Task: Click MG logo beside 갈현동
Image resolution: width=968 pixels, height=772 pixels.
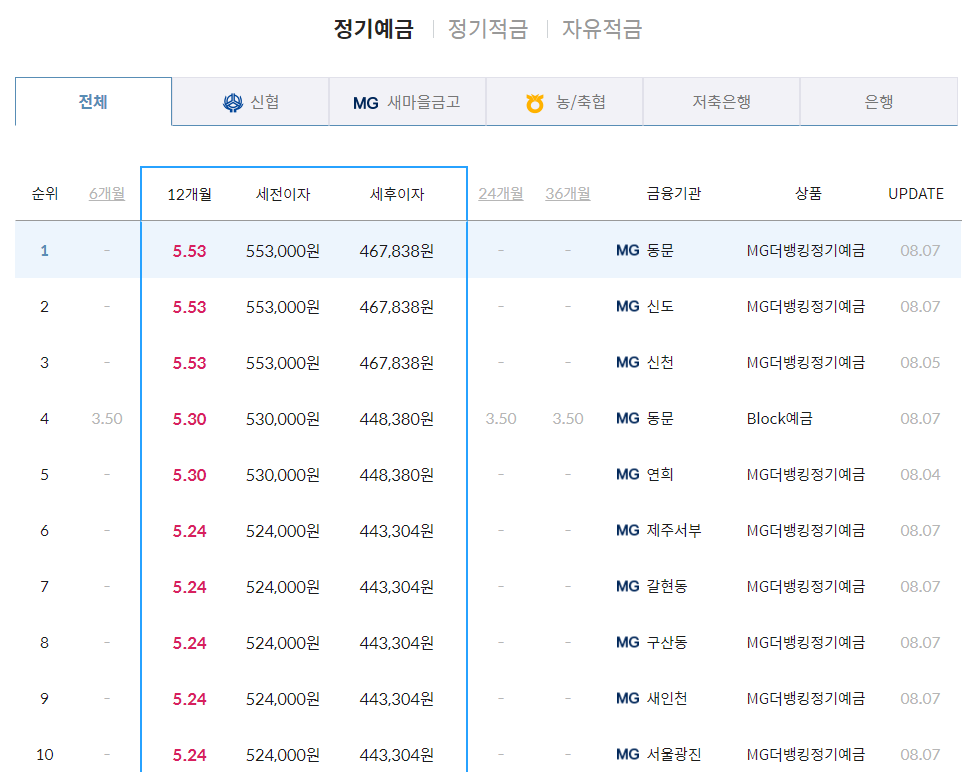Action: 628,587
